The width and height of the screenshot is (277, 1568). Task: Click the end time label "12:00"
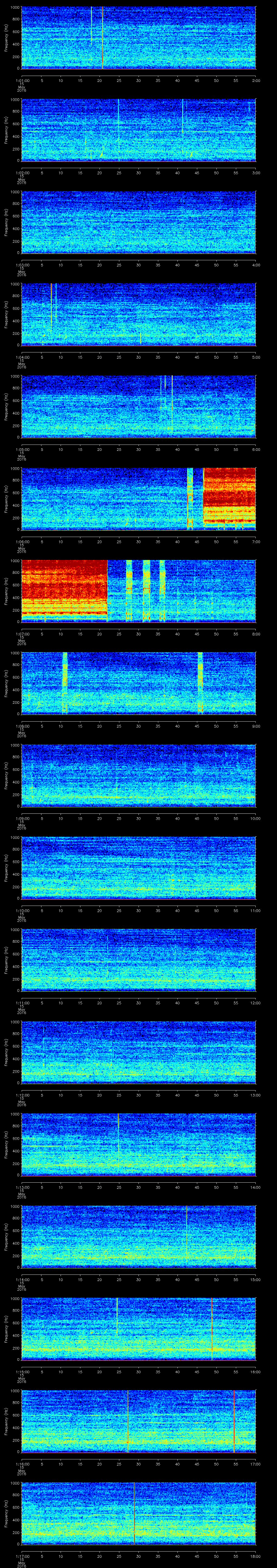[255, 1003]
